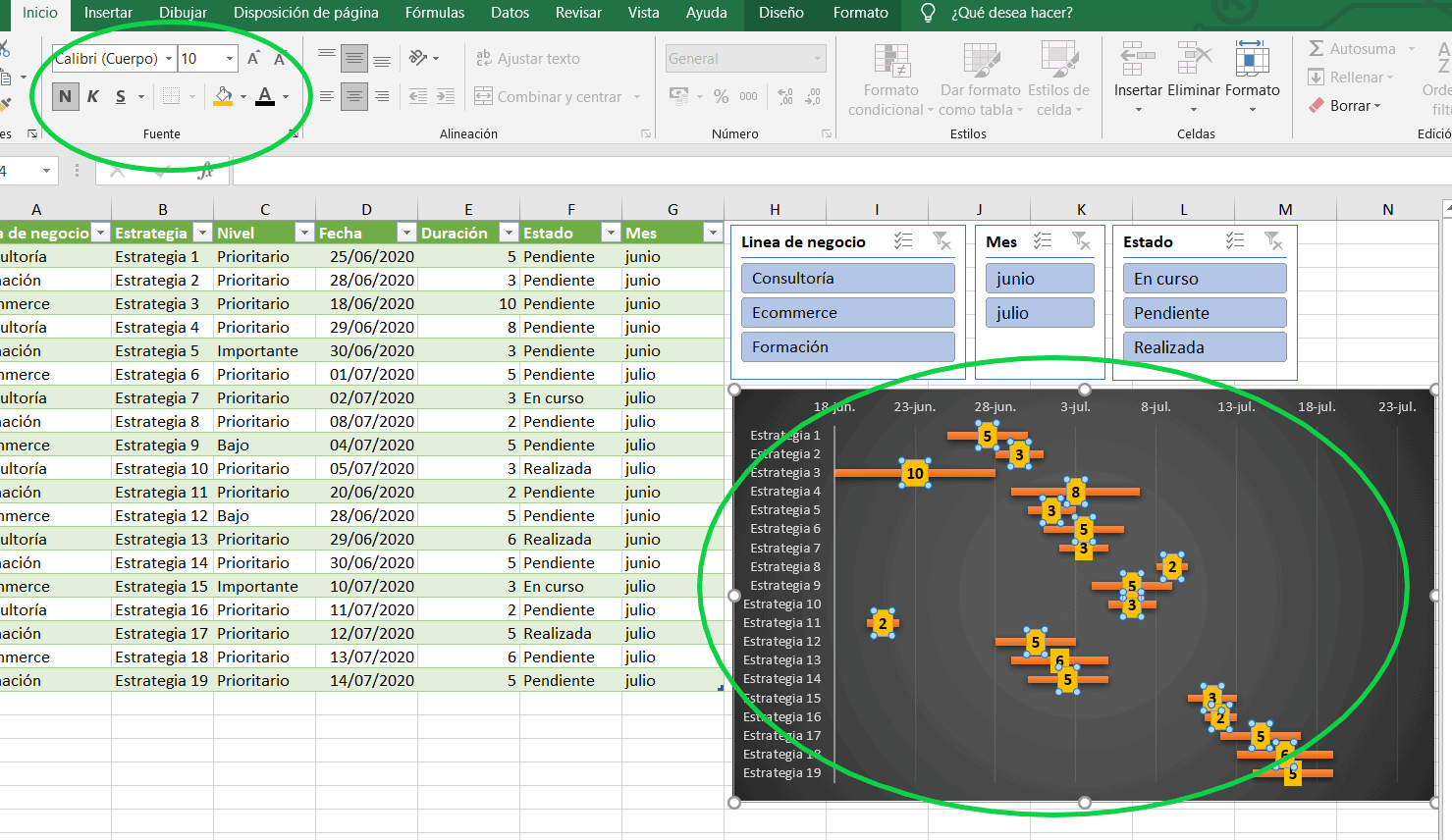Screen dimensions: 1452x840
Task: Click the formula bar input
Action: (841, 171)
